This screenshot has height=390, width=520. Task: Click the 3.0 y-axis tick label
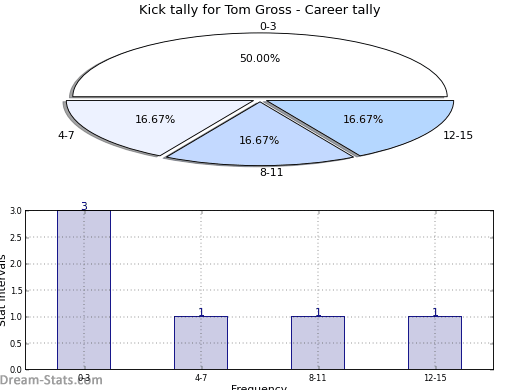(x=16, y=211)
